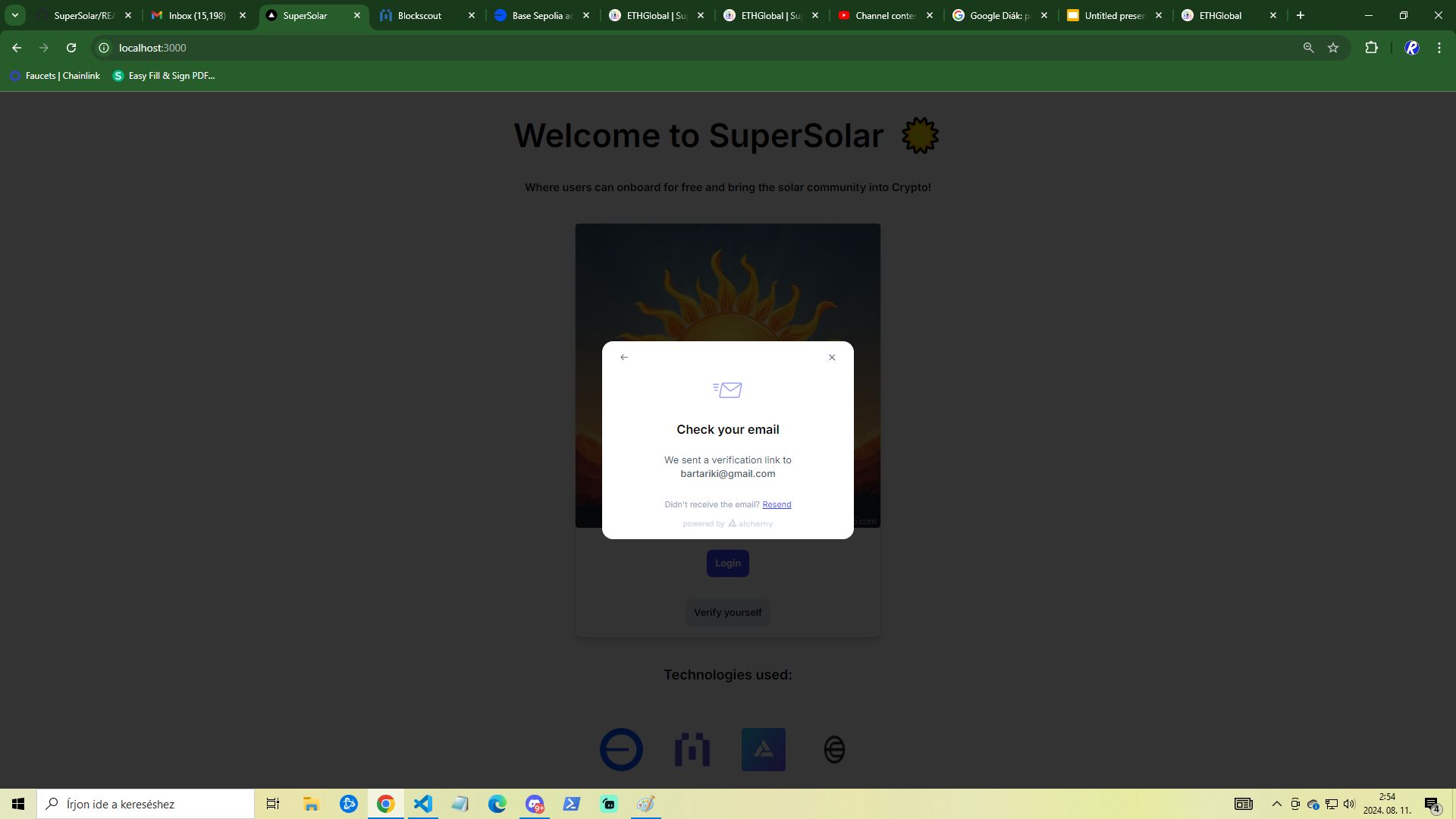Click the Resend verification email link
1456x819 pixels.
777,504
